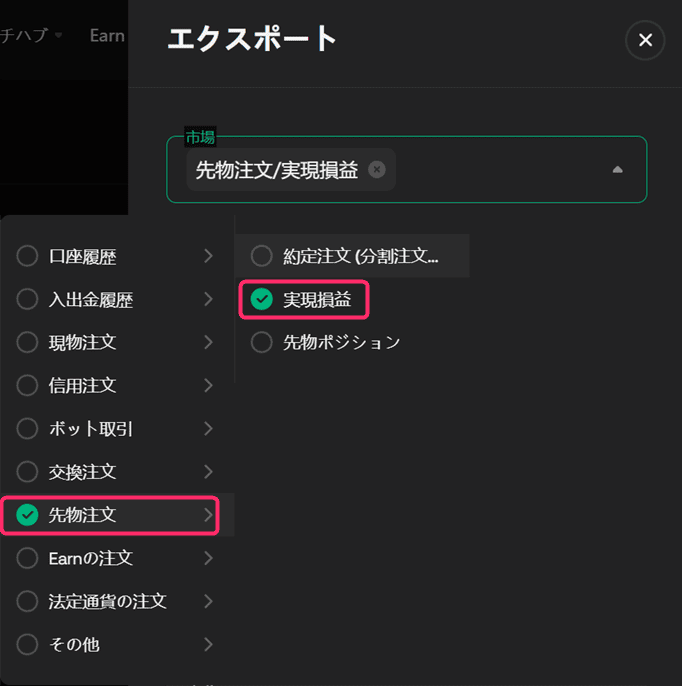Screen dimensions: 682x686
Task: Select the 法定通貨の注文 entry
Action: point(107,601)
